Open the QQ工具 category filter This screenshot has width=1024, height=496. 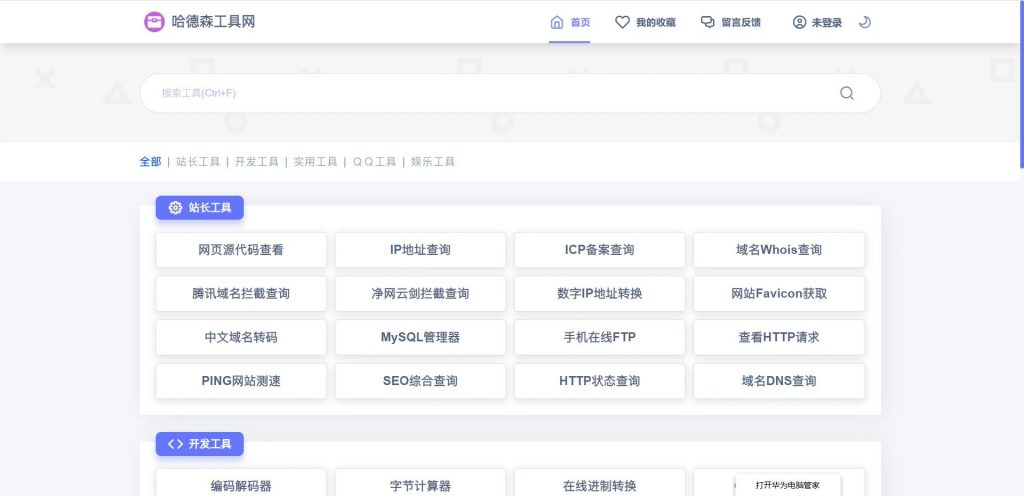pos(374,161)
